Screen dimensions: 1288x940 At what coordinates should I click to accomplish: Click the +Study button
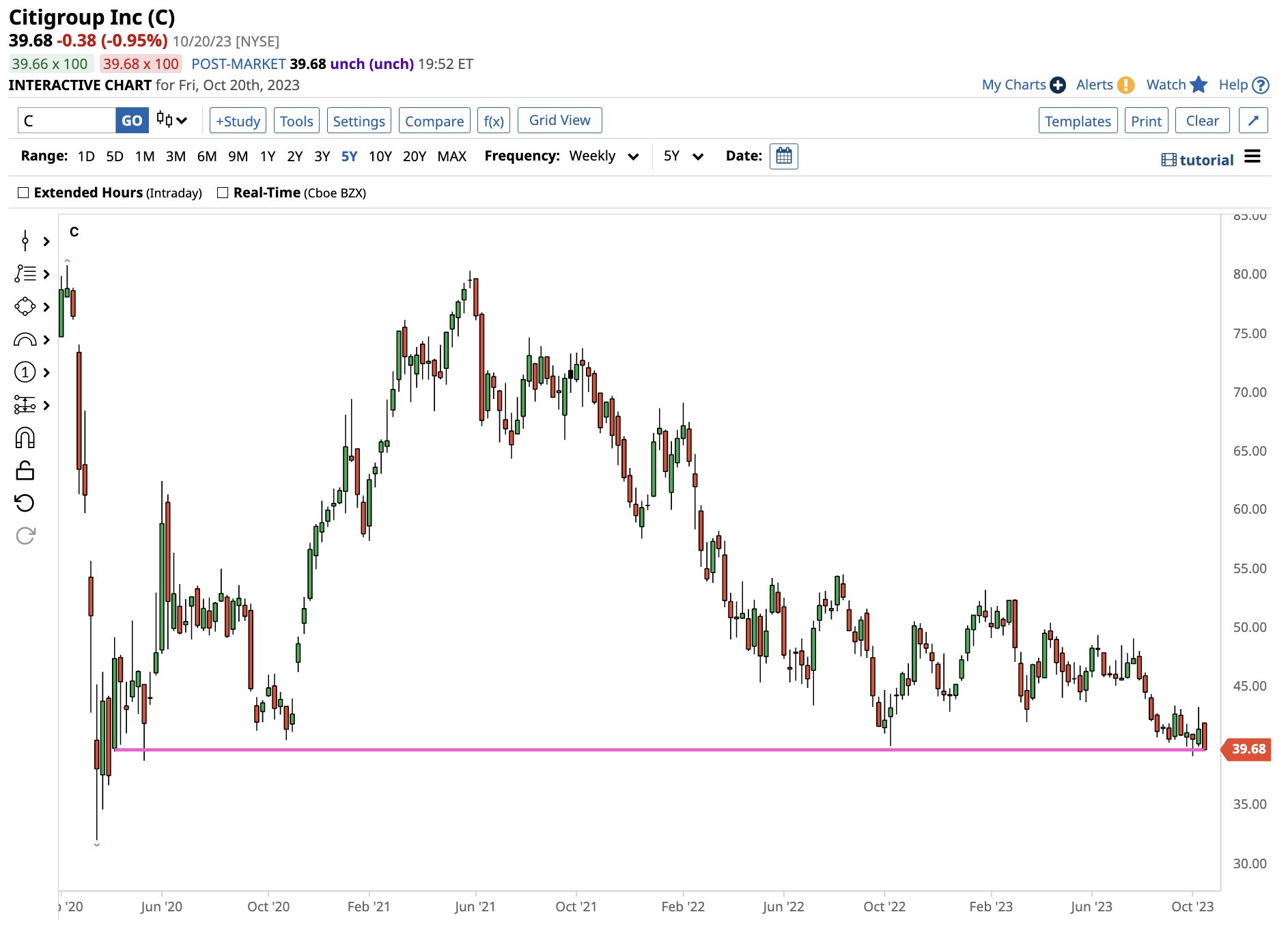click(238, 121)
